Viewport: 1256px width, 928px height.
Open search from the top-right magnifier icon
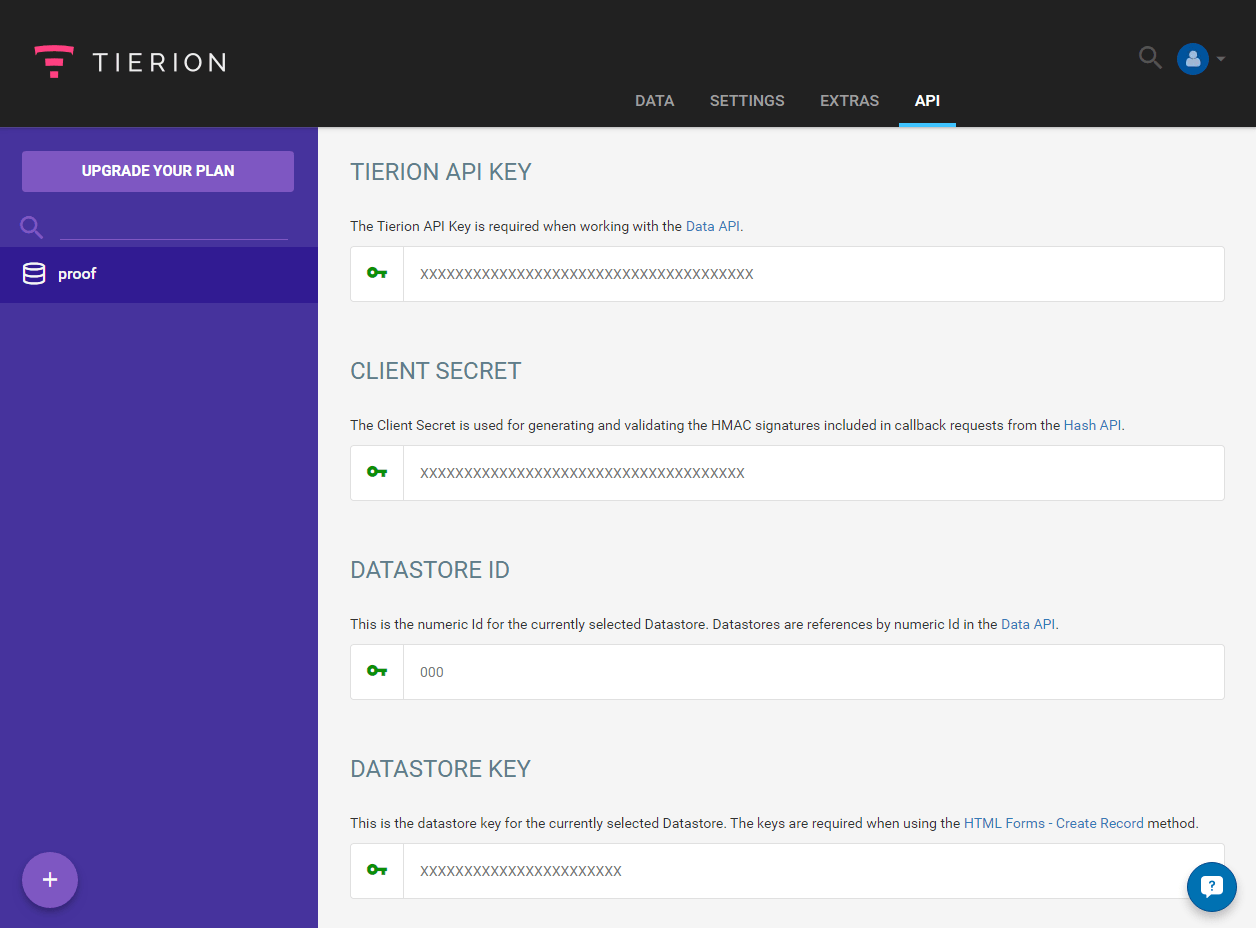1149,58
